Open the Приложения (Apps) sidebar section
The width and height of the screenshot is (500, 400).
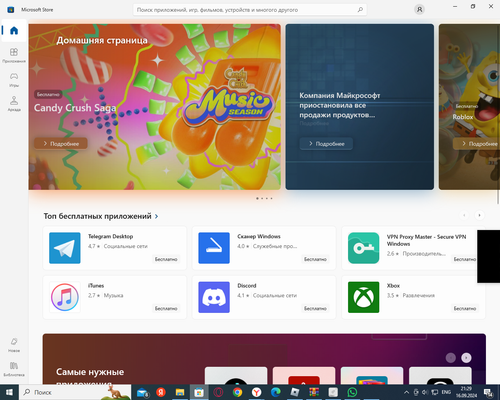[14, 55]
